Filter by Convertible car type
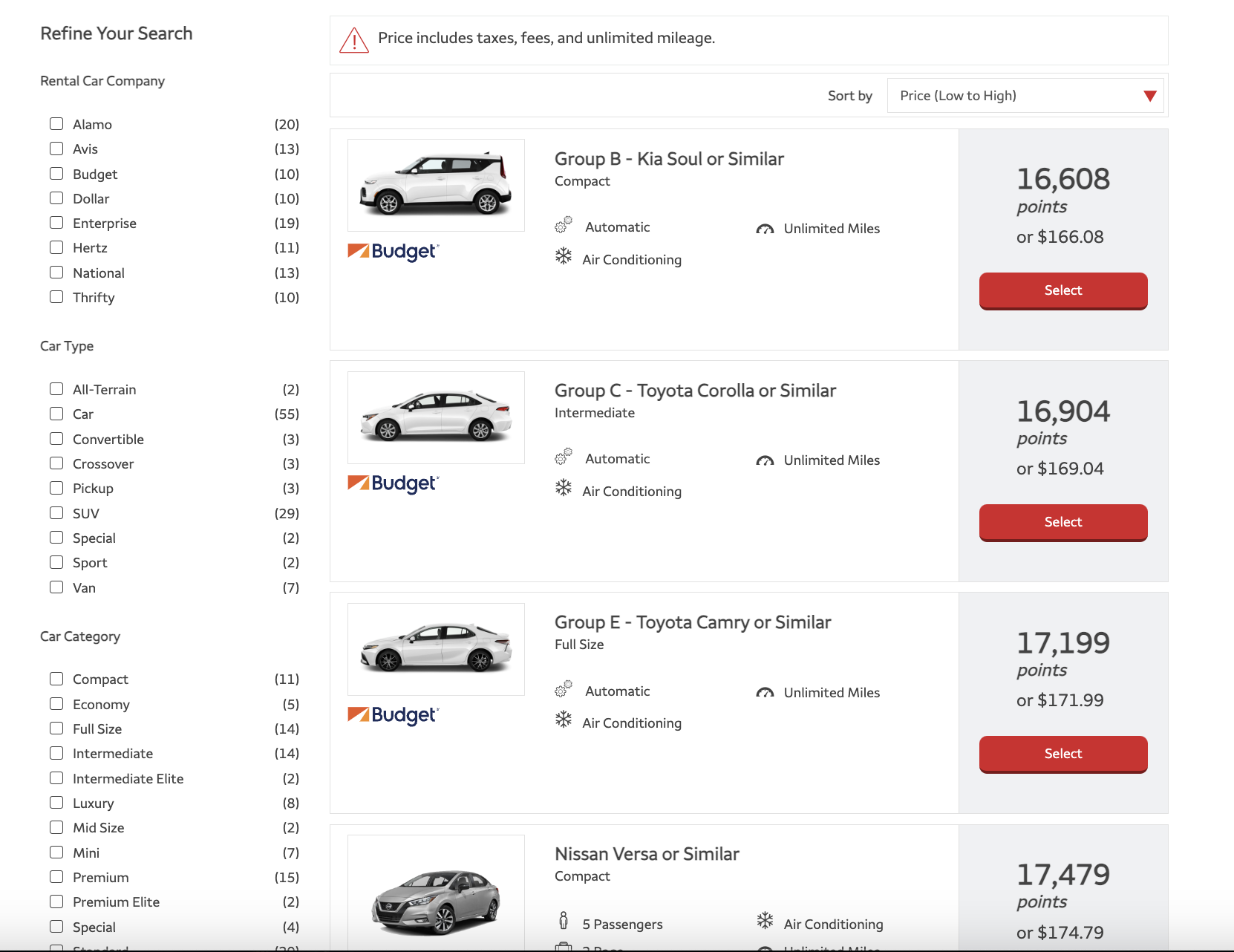The image size is (1234, 952). click(56, 439)
